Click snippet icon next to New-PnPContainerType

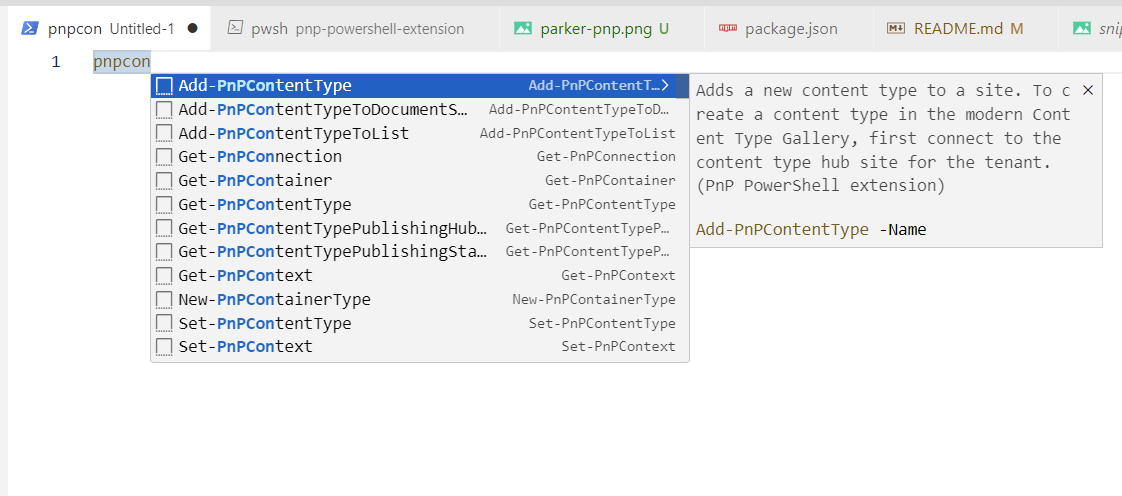click(164, 299)
